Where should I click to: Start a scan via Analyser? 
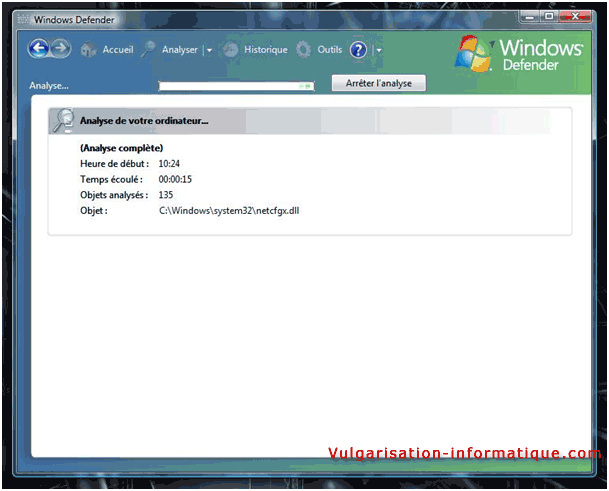click(180, 50)
